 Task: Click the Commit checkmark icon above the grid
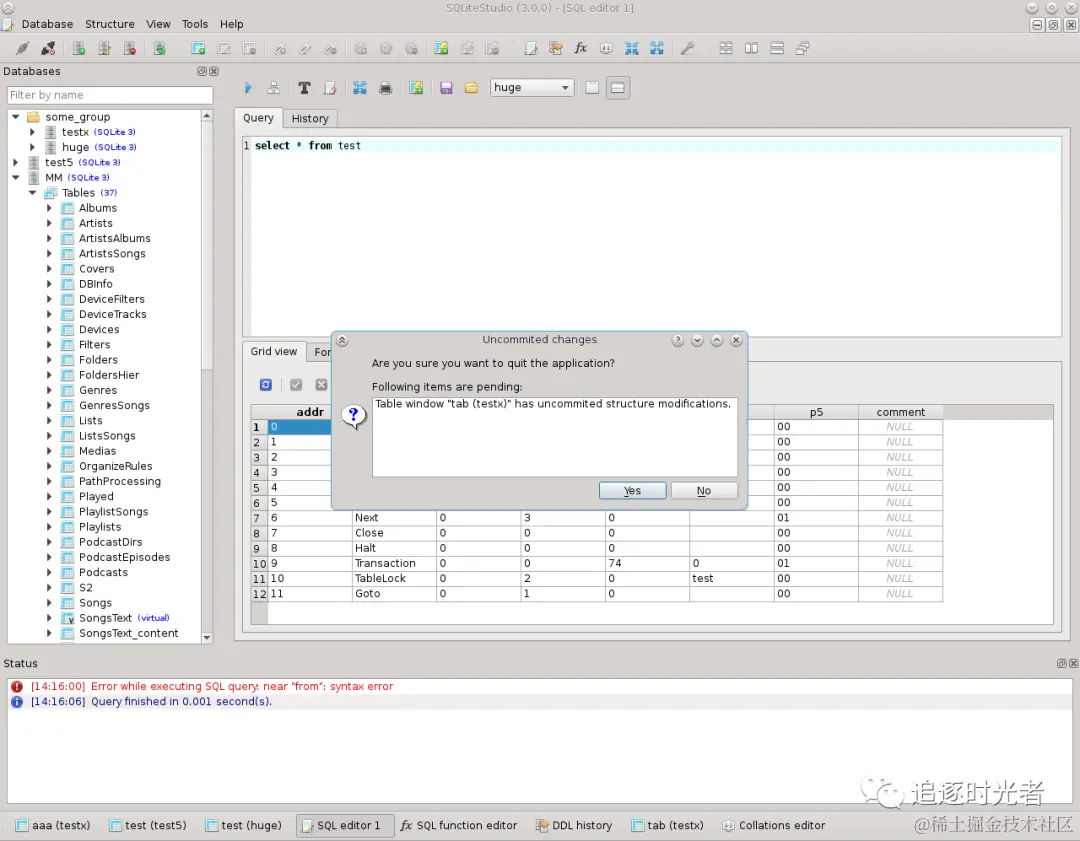pos(296,385)
